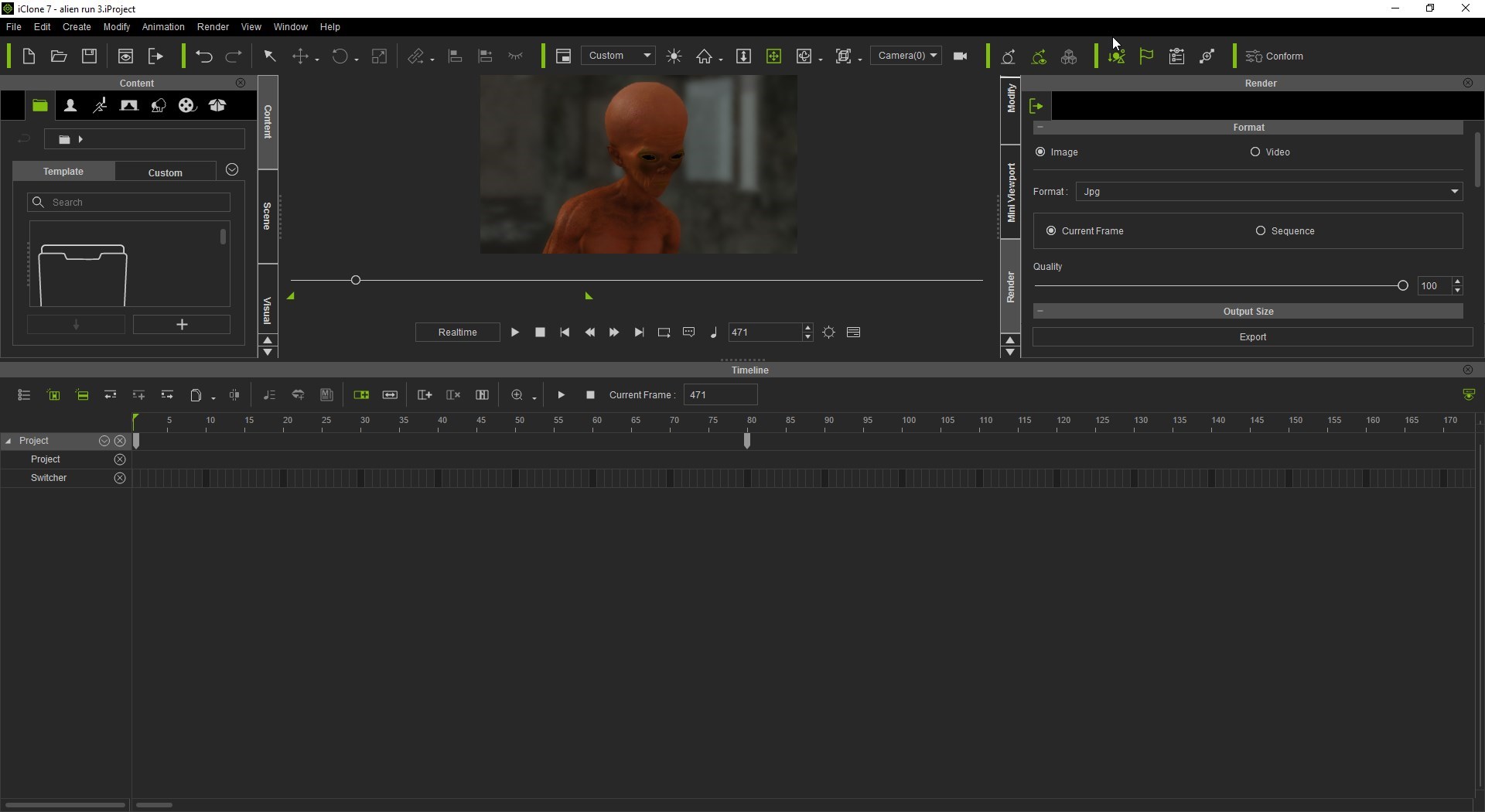
Task: Click the green export icon in Render panel
Action: click(1036, 106)
